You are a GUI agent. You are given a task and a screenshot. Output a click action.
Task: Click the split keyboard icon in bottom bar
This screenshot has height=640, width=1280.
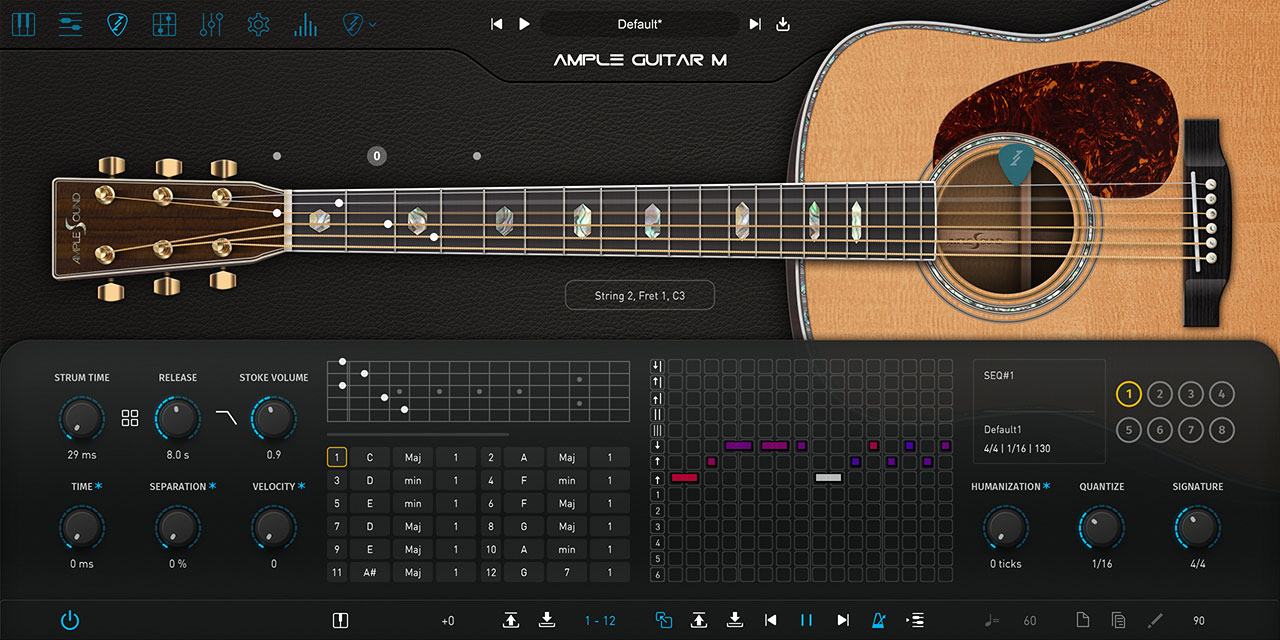340,620
